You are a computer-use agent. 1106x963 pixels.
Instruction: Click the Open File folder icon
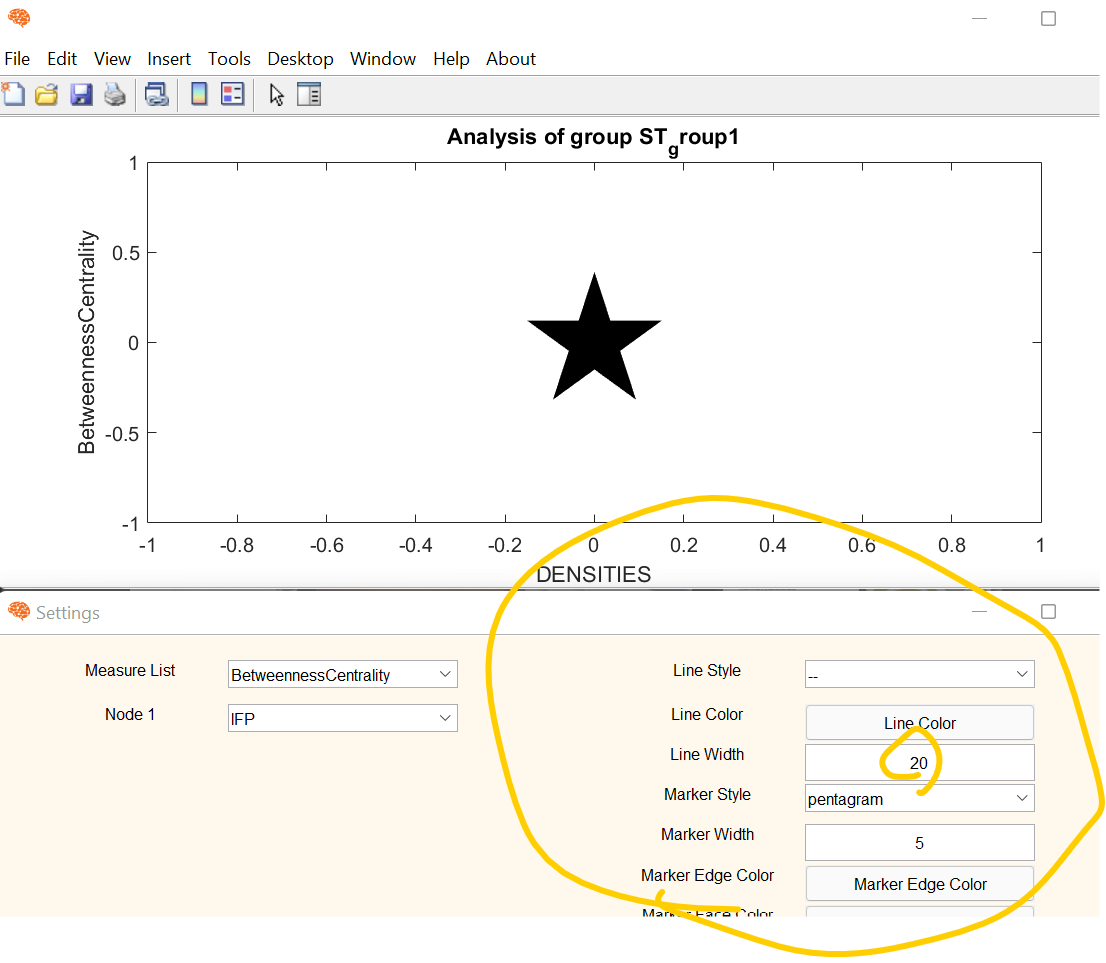[x=46, y=93]
